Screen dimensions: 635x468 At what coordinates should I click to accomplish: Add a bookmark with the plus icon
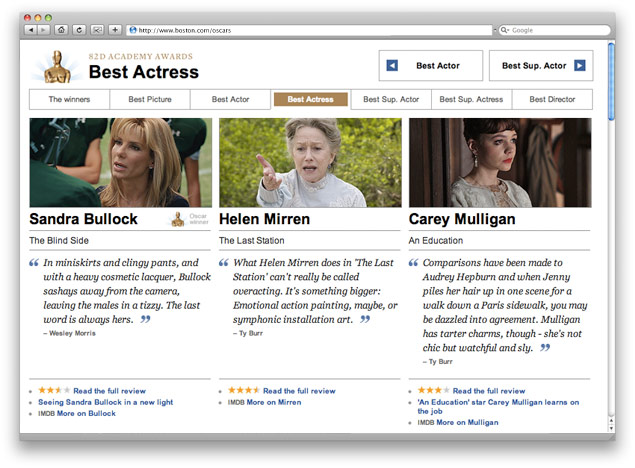tap(115, 30)
